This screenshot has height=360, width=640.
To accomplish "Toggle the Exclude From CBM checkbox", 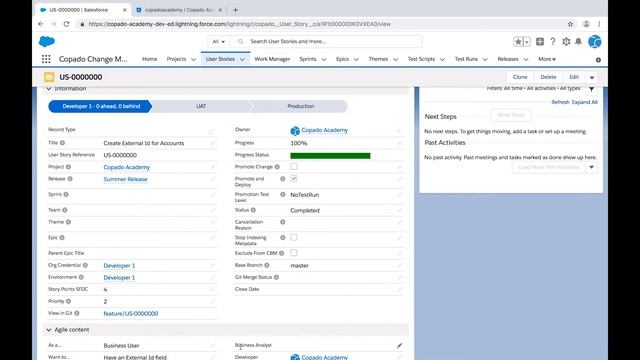I will click(293, 253).
